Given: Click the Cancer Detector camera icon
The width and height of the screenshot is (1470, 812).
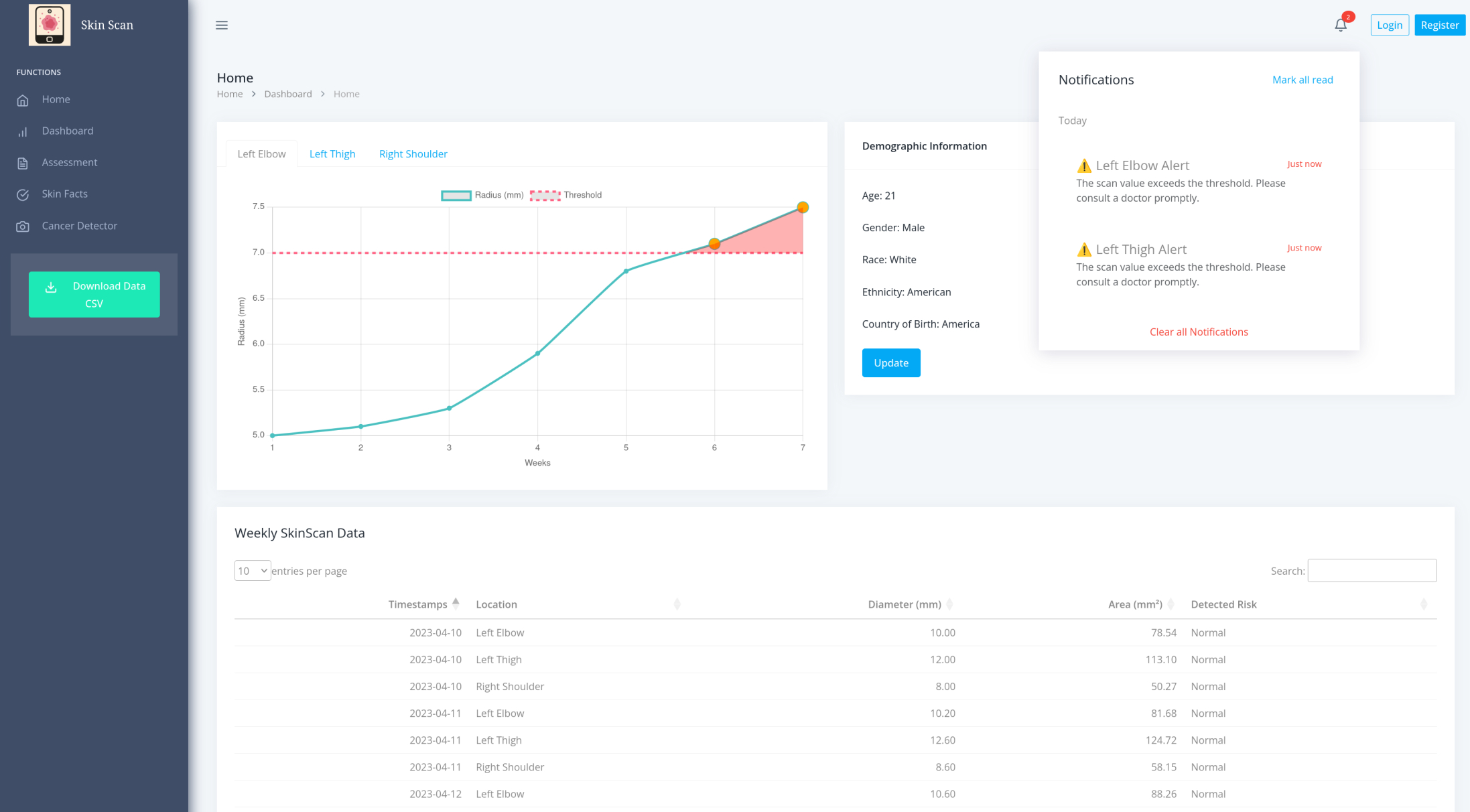Looking at the screenshot, I should coord(23,226).
